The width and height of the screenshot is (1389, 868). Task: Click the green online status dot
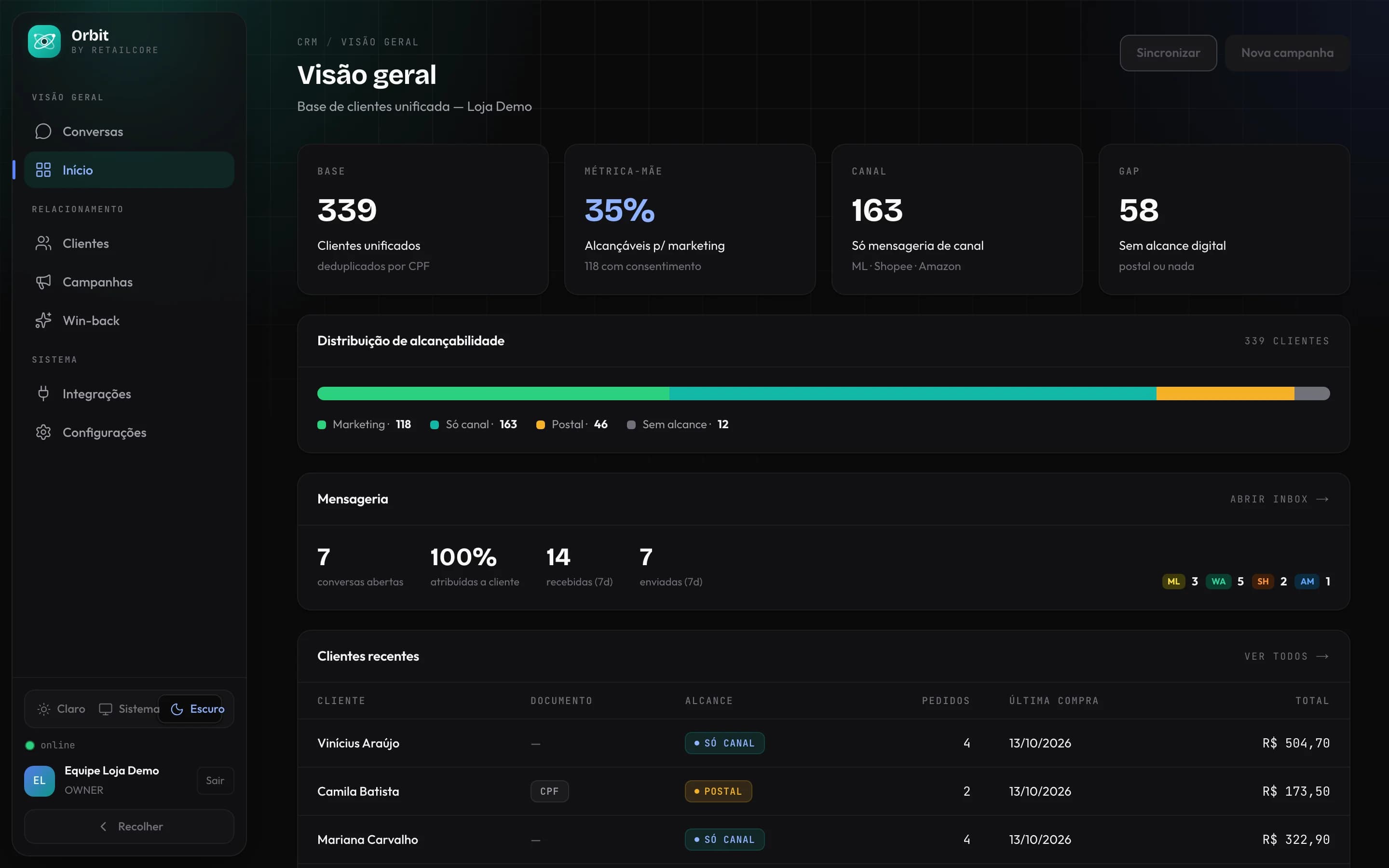click(30, 745)
